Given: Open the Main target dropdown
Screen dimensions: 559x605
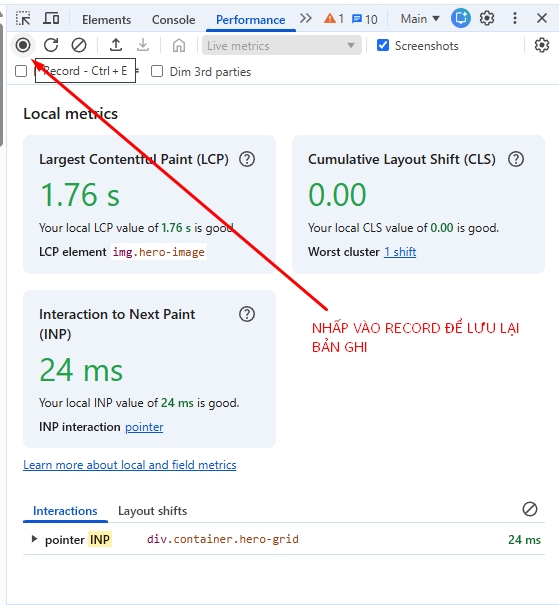Looking at the screenshot, I should coord(420,19).
